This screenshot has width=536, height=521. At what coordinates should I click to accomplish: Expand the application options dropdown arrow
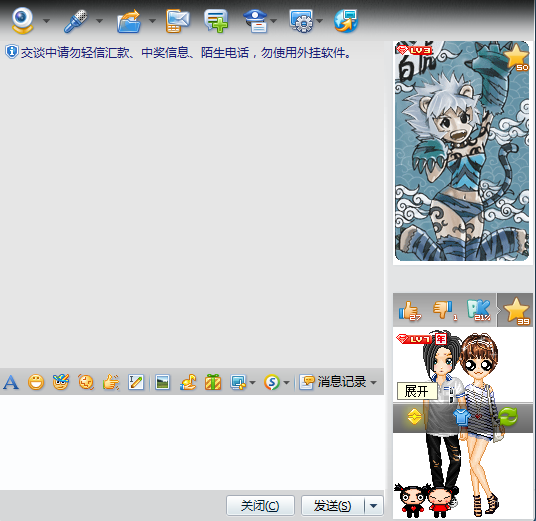click(320, 21)
